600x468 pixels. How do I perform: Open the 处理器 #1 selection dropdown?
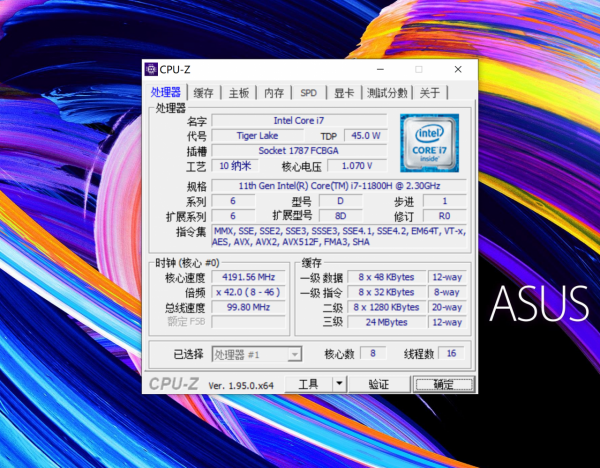coord(257,354)
